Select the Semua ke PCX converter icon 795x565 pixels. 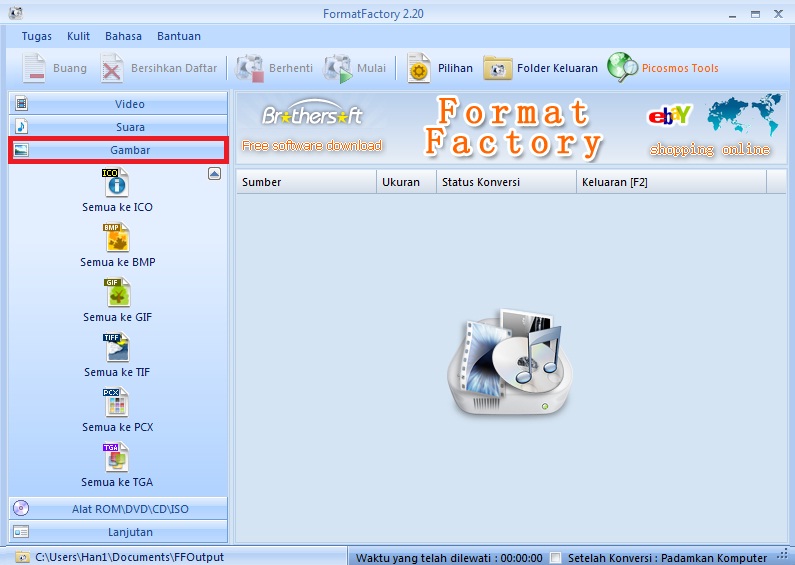pos(116,402)
